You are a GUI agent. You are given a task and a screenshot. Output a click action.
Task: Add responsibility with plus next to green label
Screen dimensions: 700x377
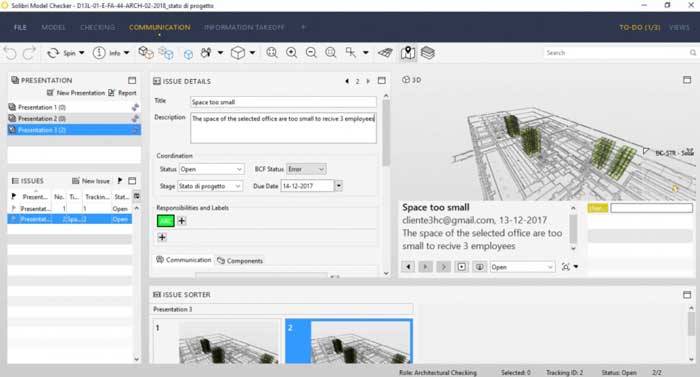(182, 221)
